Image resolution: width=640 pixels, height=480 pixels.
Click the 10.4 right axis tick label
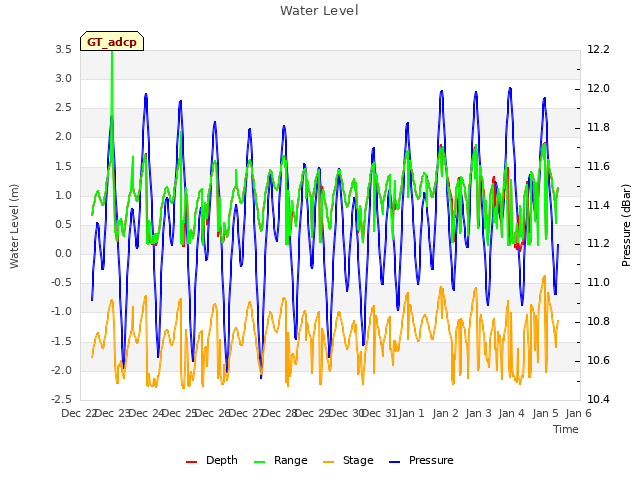[x=598, y=399]
